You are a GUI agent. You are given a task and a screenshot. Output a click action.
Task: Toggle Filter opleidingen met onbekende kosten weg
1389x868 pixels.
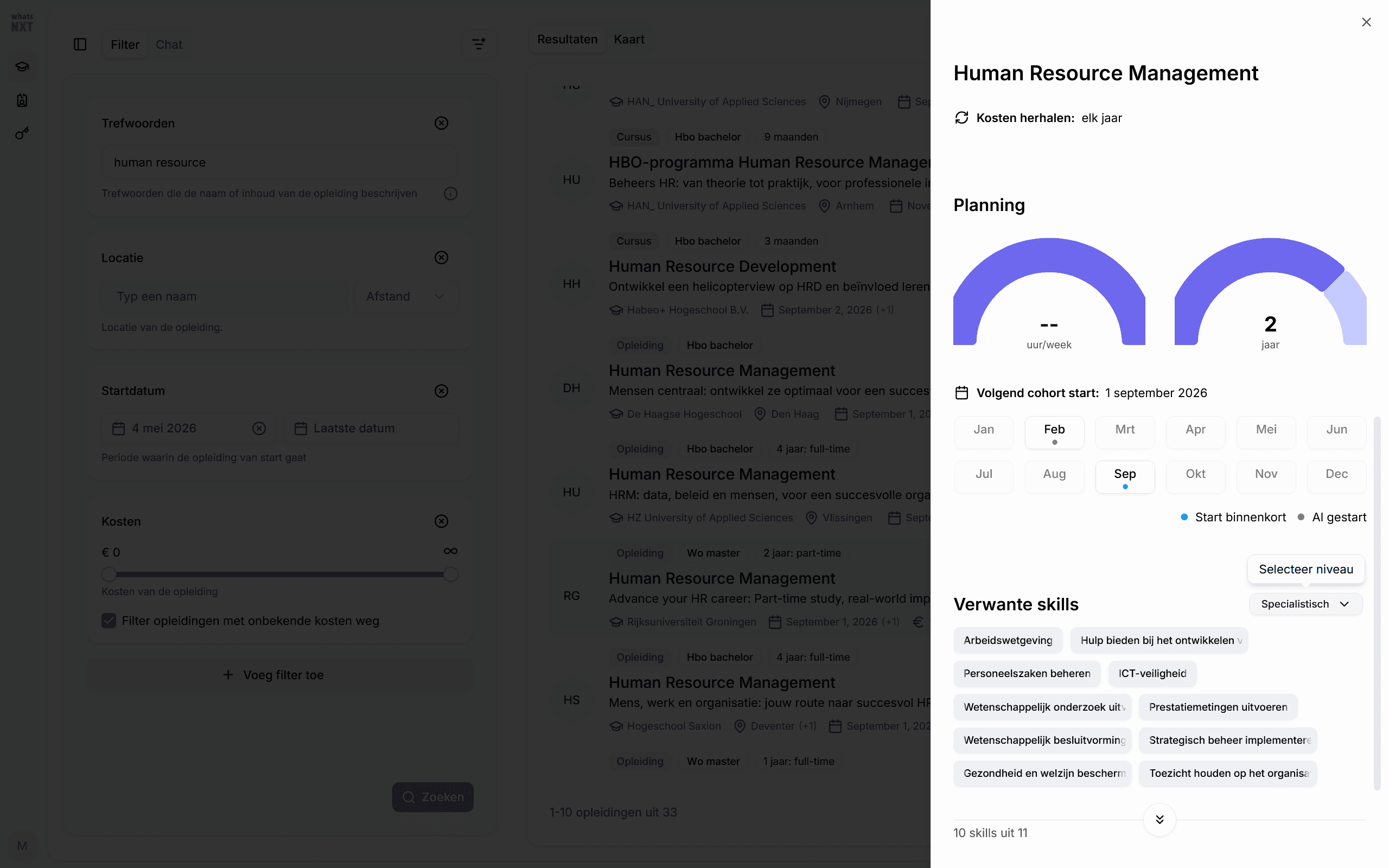click(x=109, y=621)
